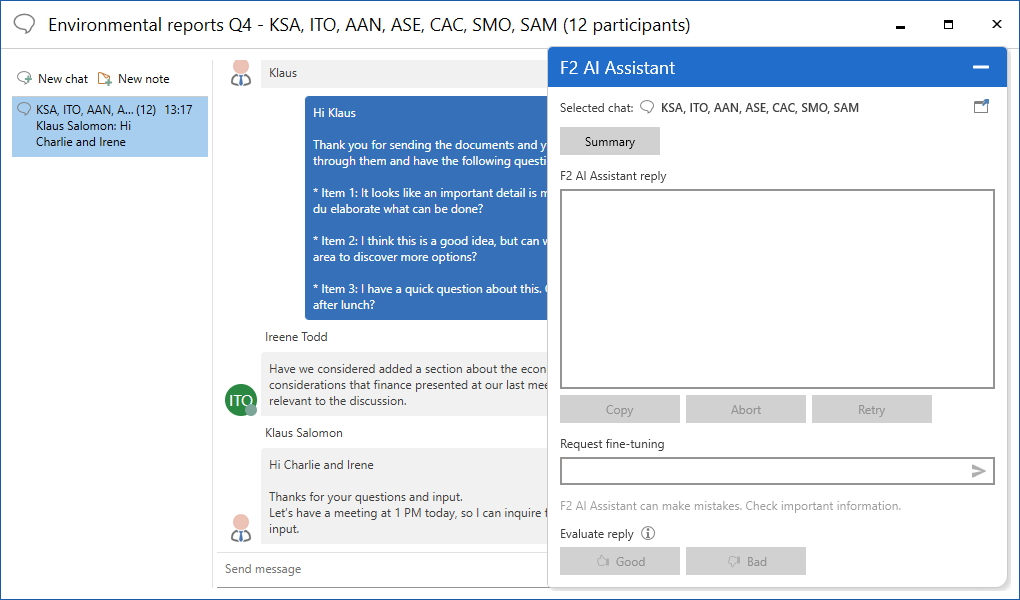1020x600 pixels.
Task: Click the sender name 'Klaus Salomon'
Action: [304, 433]
